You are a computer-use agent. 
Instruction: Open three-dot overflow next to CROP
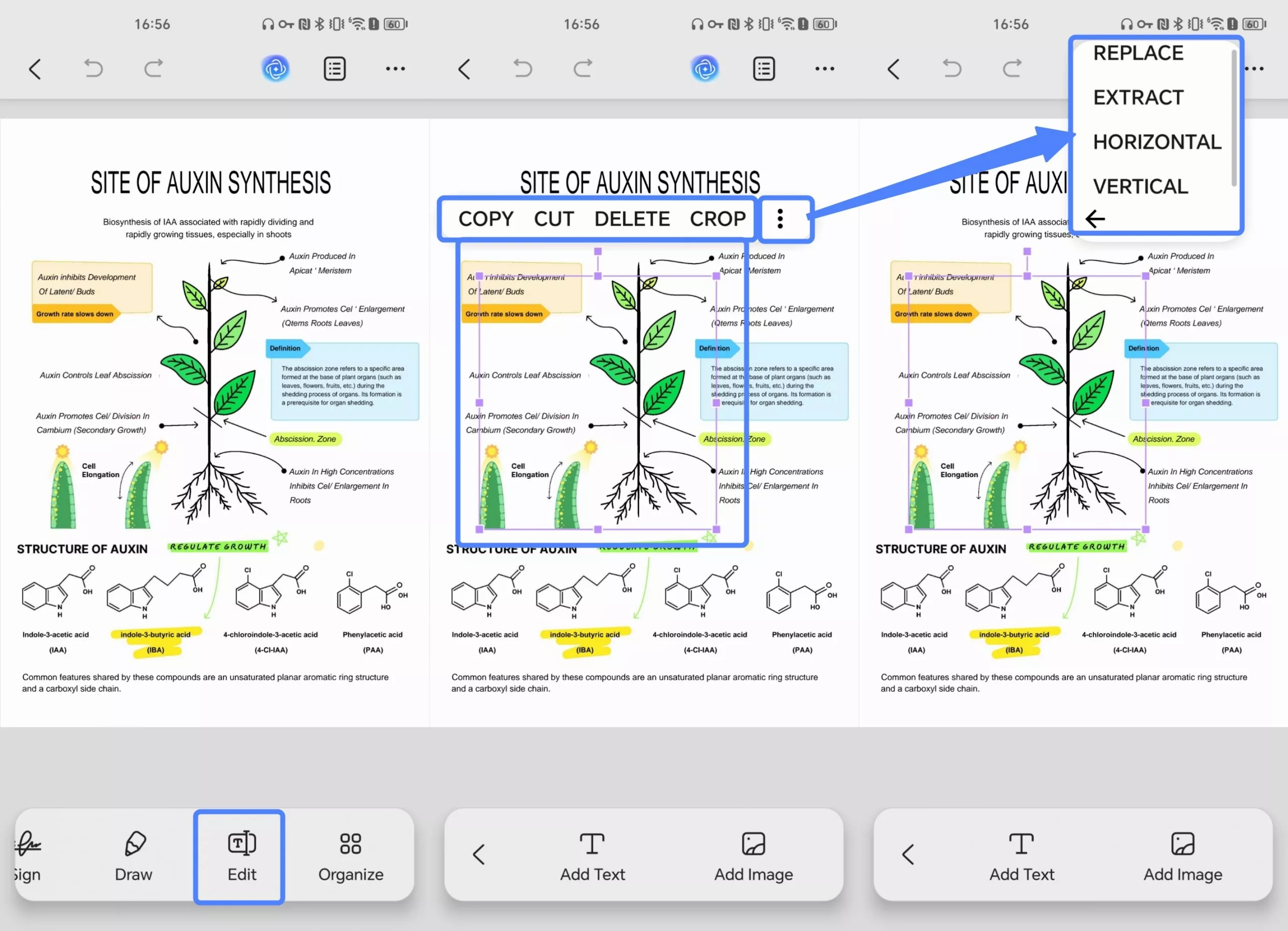pyautogui.click(x=780, y=219)
